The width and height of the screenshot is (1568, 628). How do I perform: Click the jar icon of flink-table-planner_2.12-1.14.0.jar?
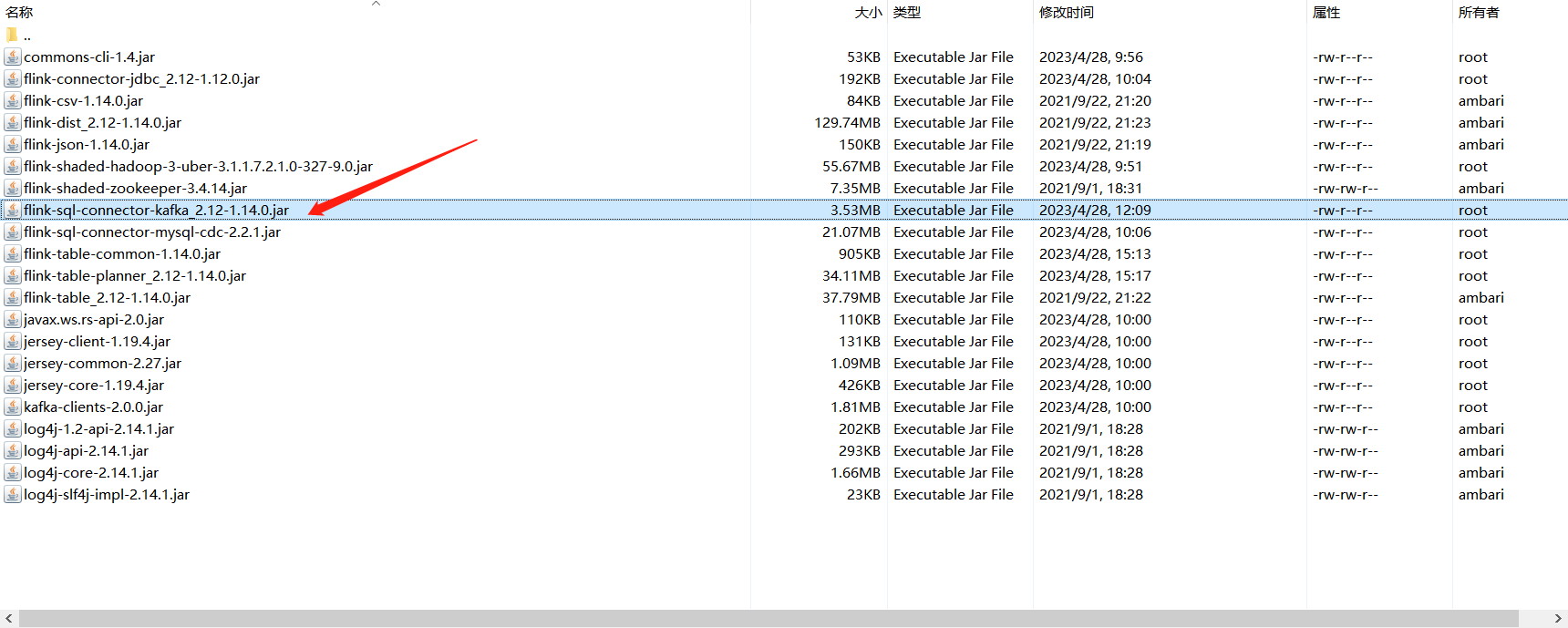tap(13, 275)
